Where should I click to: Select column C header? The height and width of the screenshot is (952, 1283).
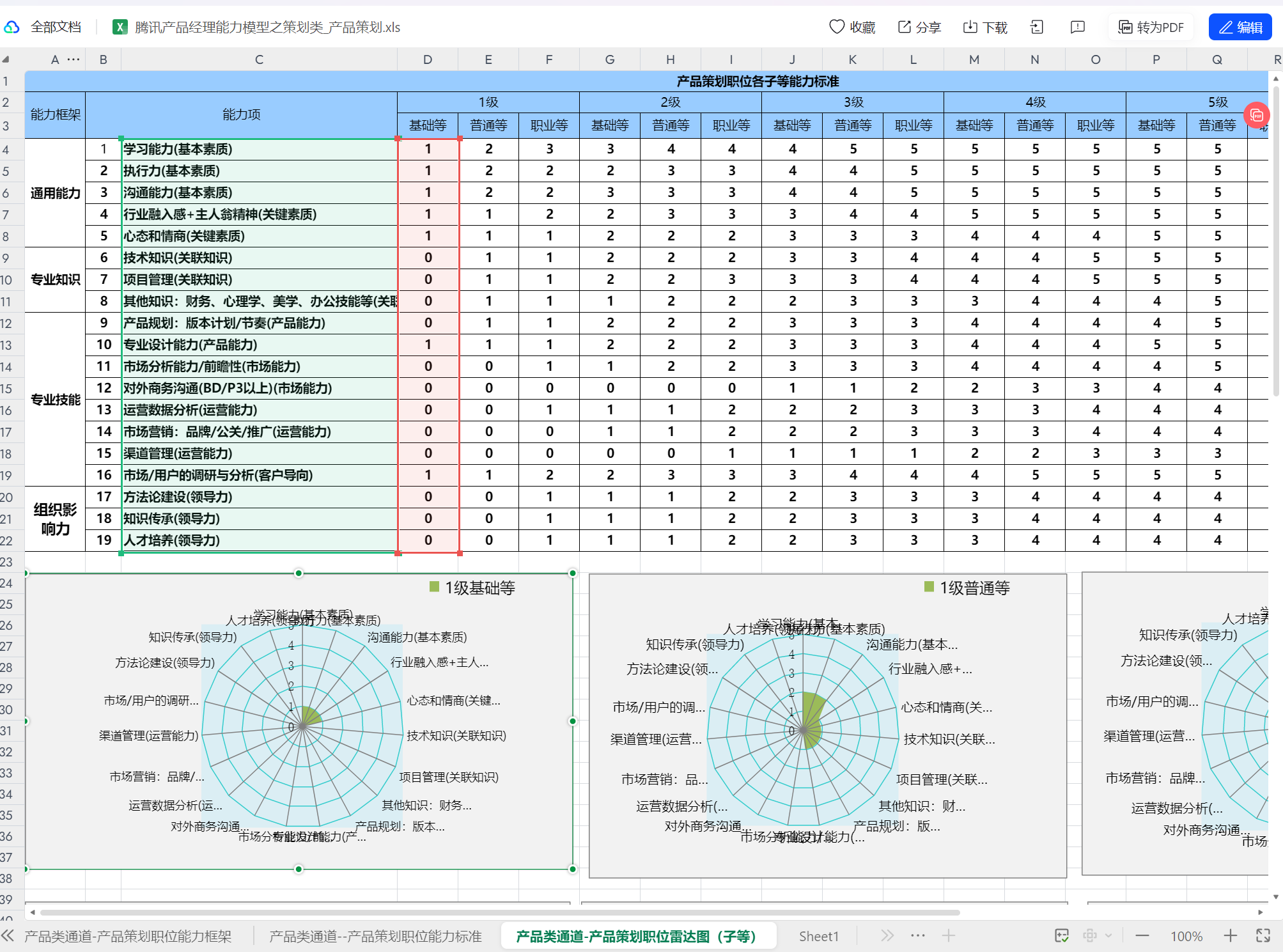pyautogui.click(x=259, y=59)
